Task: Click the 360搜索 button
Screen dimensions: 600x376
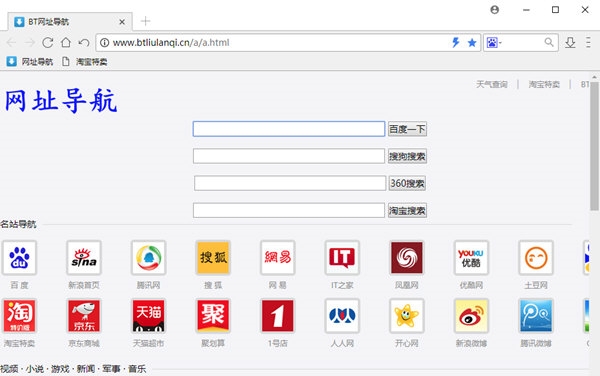Action: (x=407, y=184)
